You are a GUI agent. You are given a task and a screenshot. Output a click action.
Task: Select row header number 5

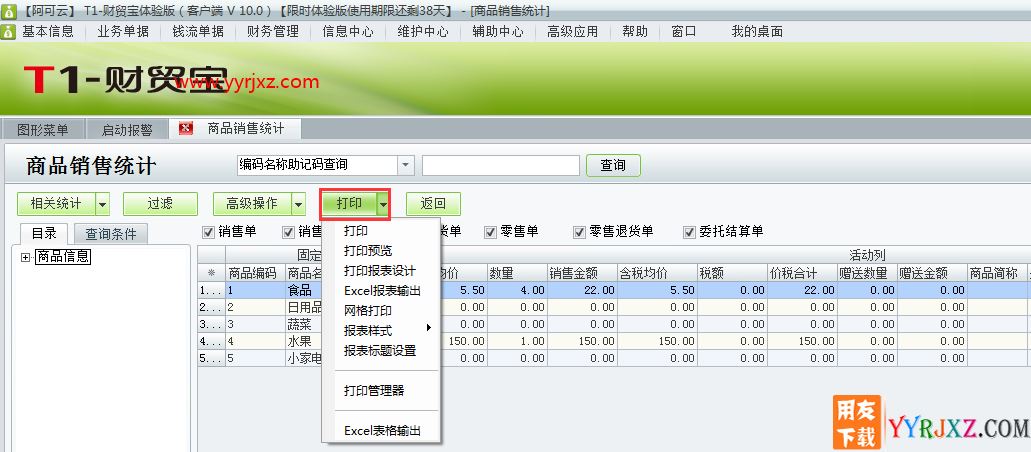pos(211,359)
